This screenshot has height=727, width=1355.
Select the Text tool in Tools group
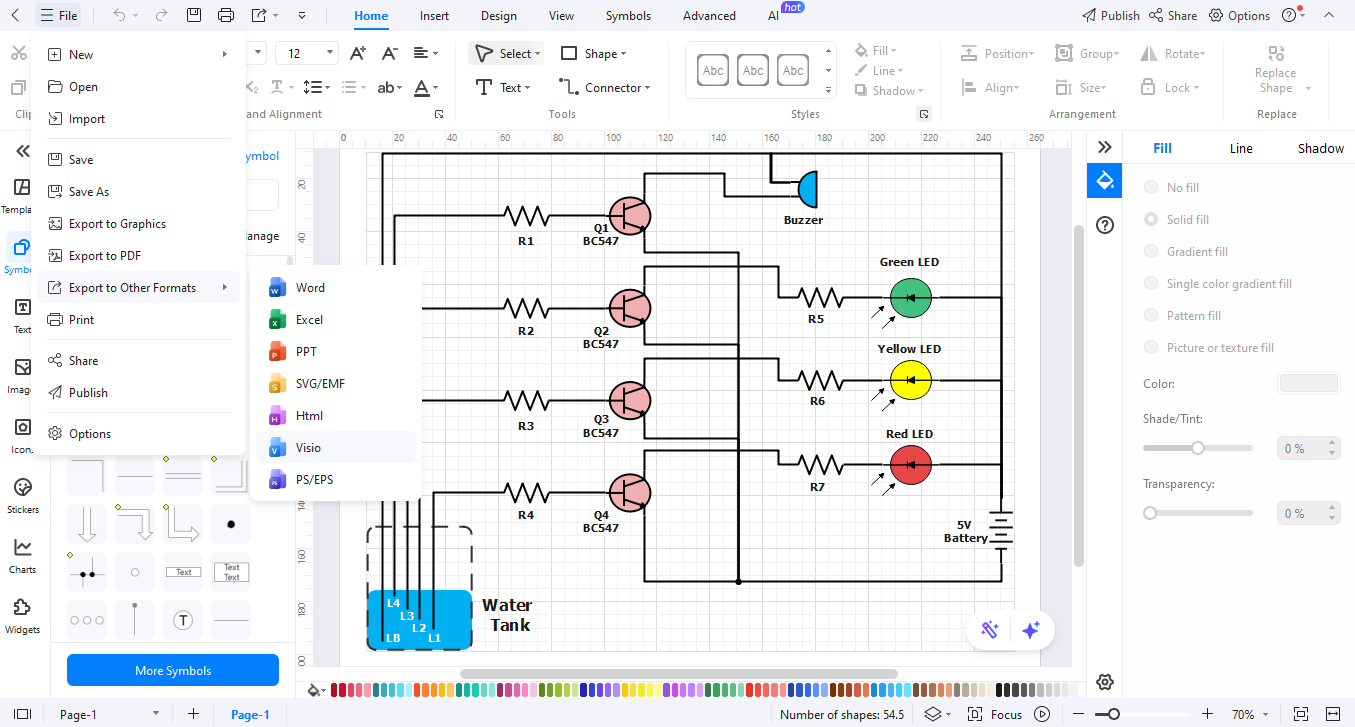click(x=501, y=88)
